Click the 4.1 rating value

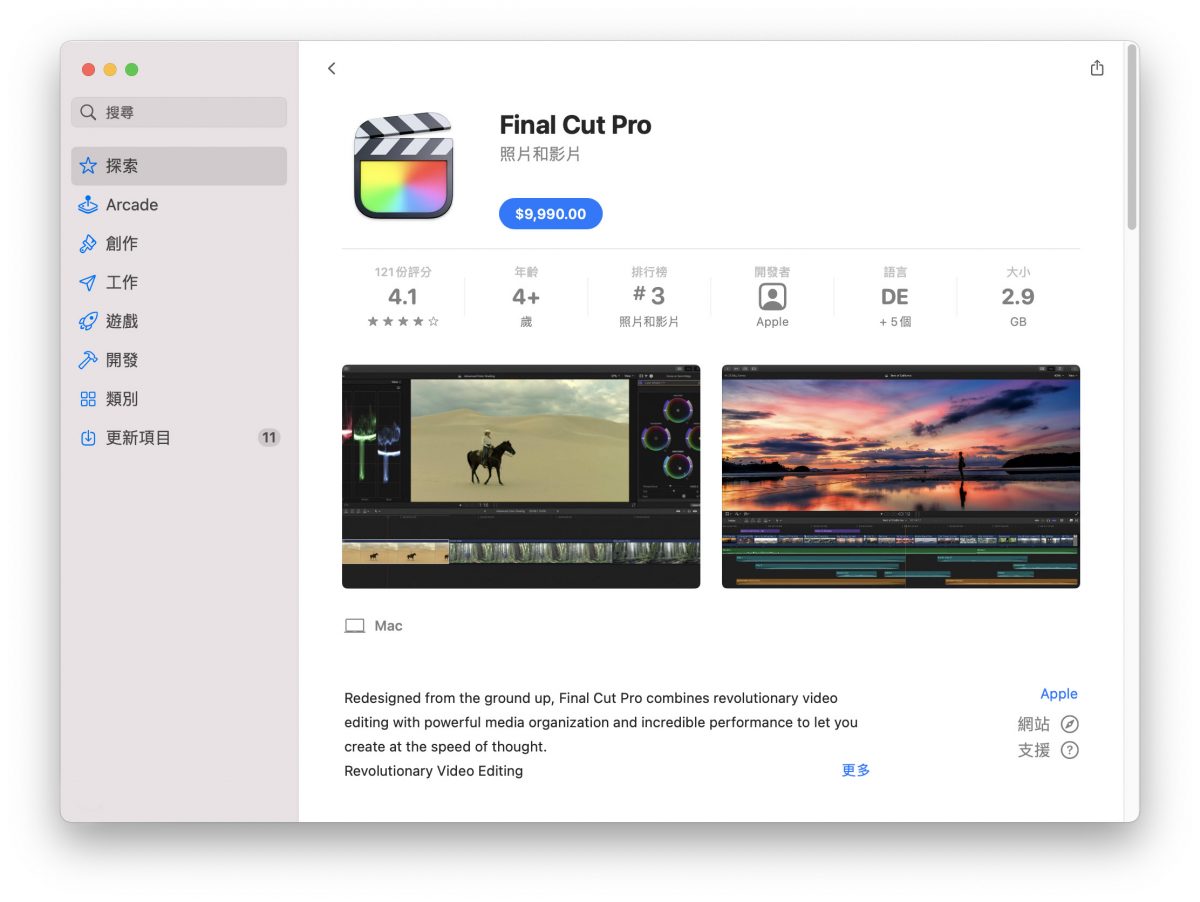pos(402,297)
